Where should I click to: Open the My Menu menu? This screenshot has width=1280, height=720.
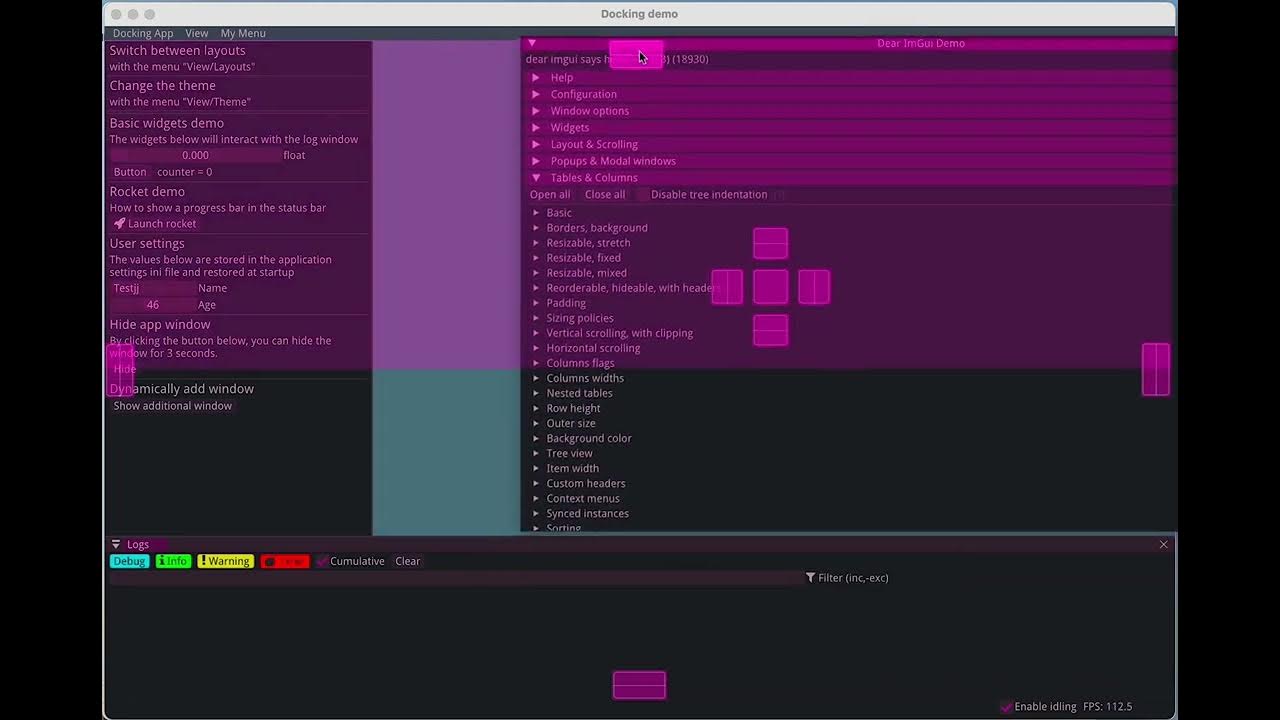click(x=243, y=33)
